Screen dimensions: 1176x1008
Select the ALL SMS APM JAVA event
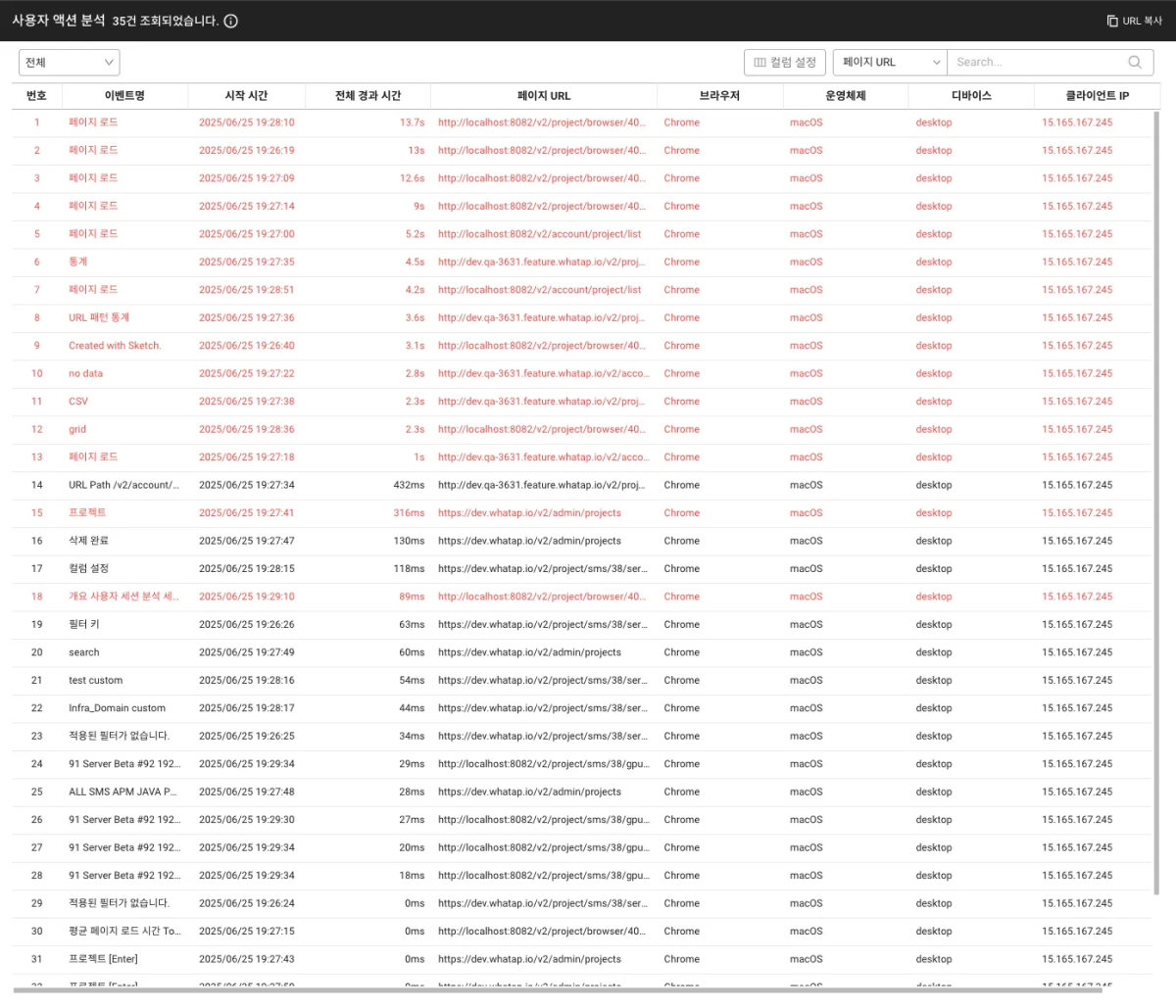(x=122, y=792)
